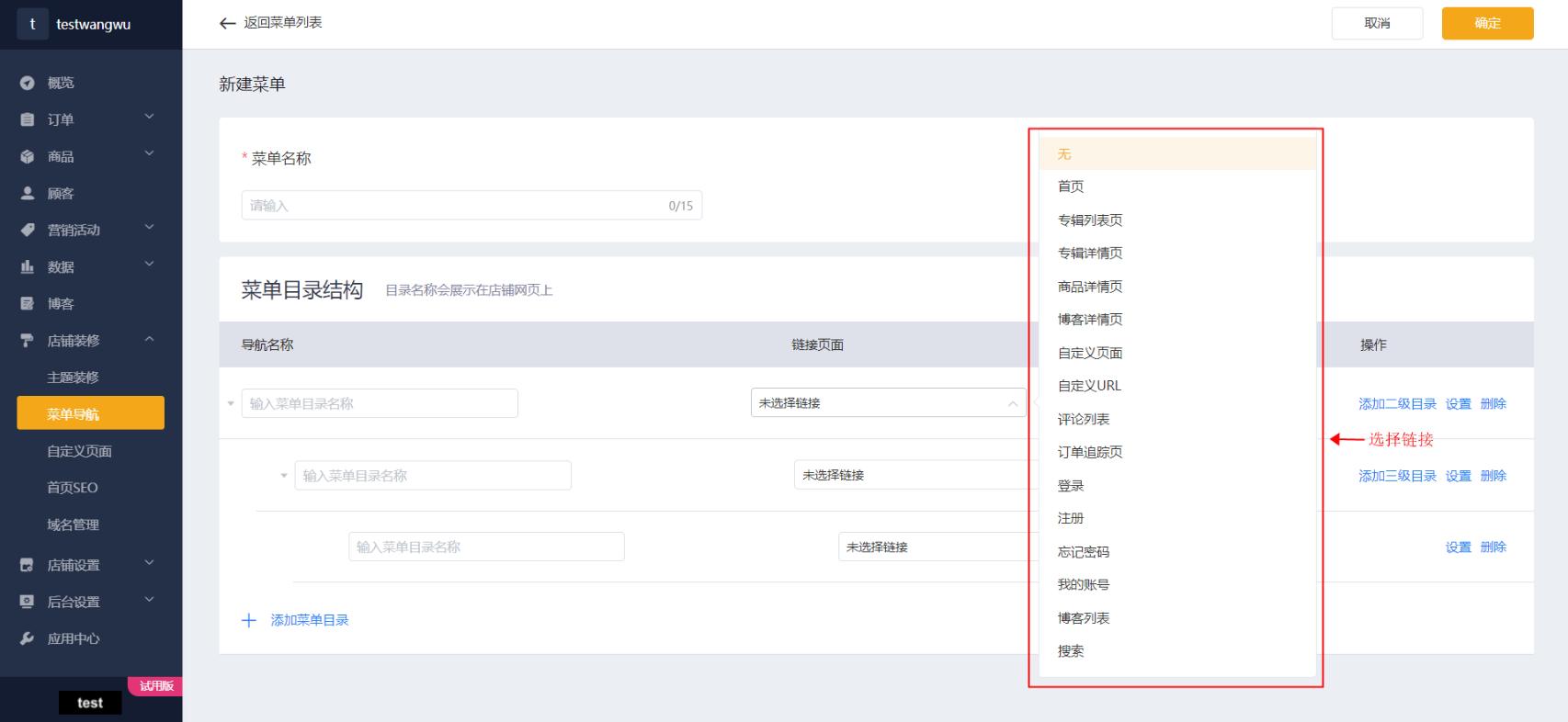Select 首页 from the link dropdown list
1568x722 pixels.
[x=1071, y=186]
